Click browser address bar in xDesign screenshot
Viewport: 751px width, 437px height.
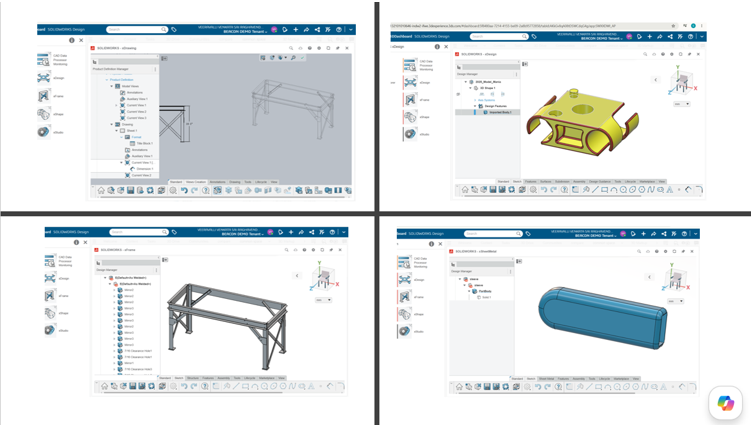pos(533,26)
